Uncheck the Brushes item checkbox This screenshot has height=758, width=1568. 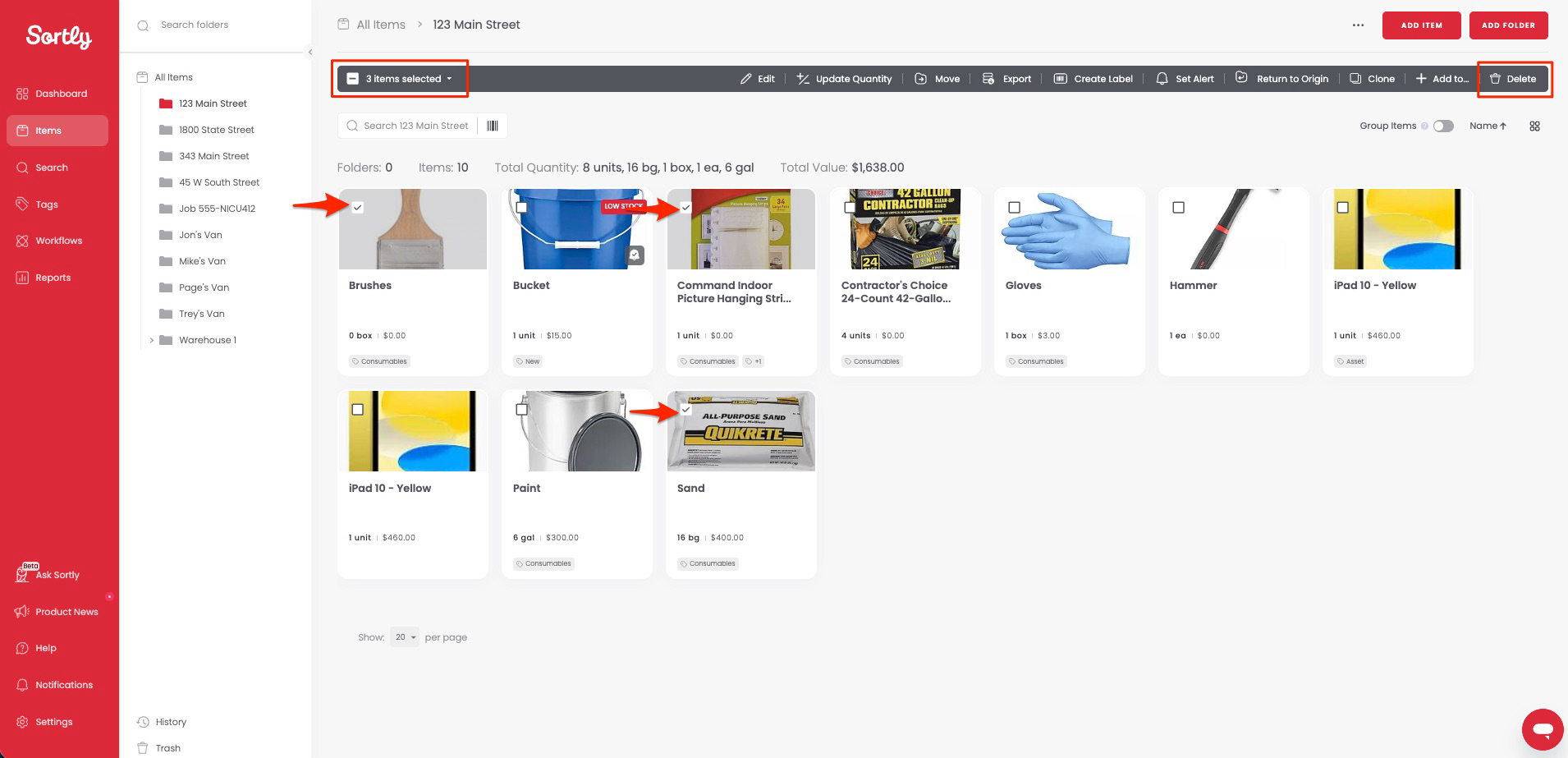point(357,208)
